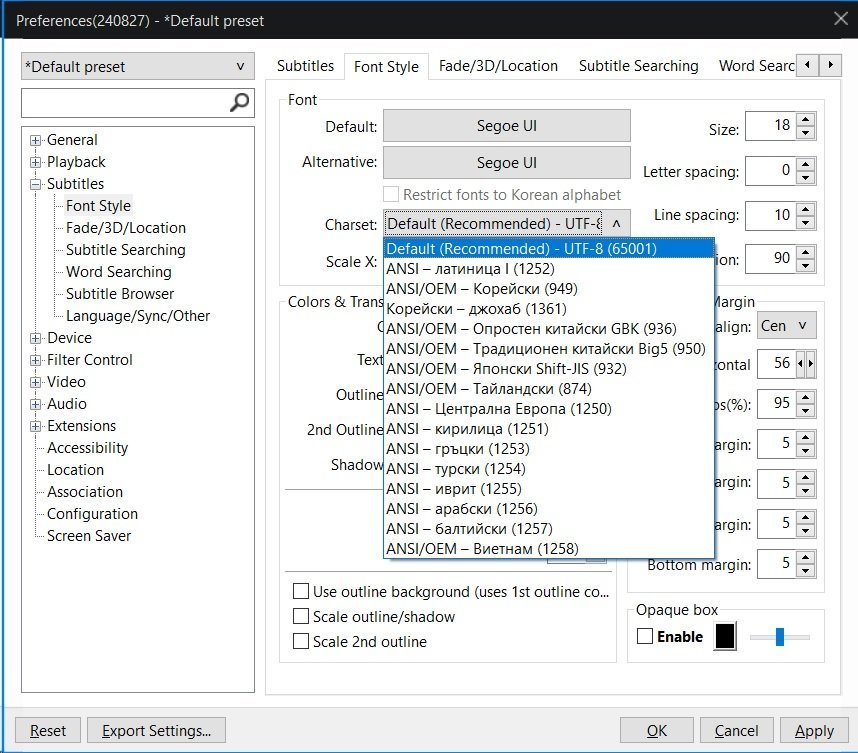Screen dimensions: 858x753
Task: Pick the black opaque box color swatch
Action: click(725, 637)
